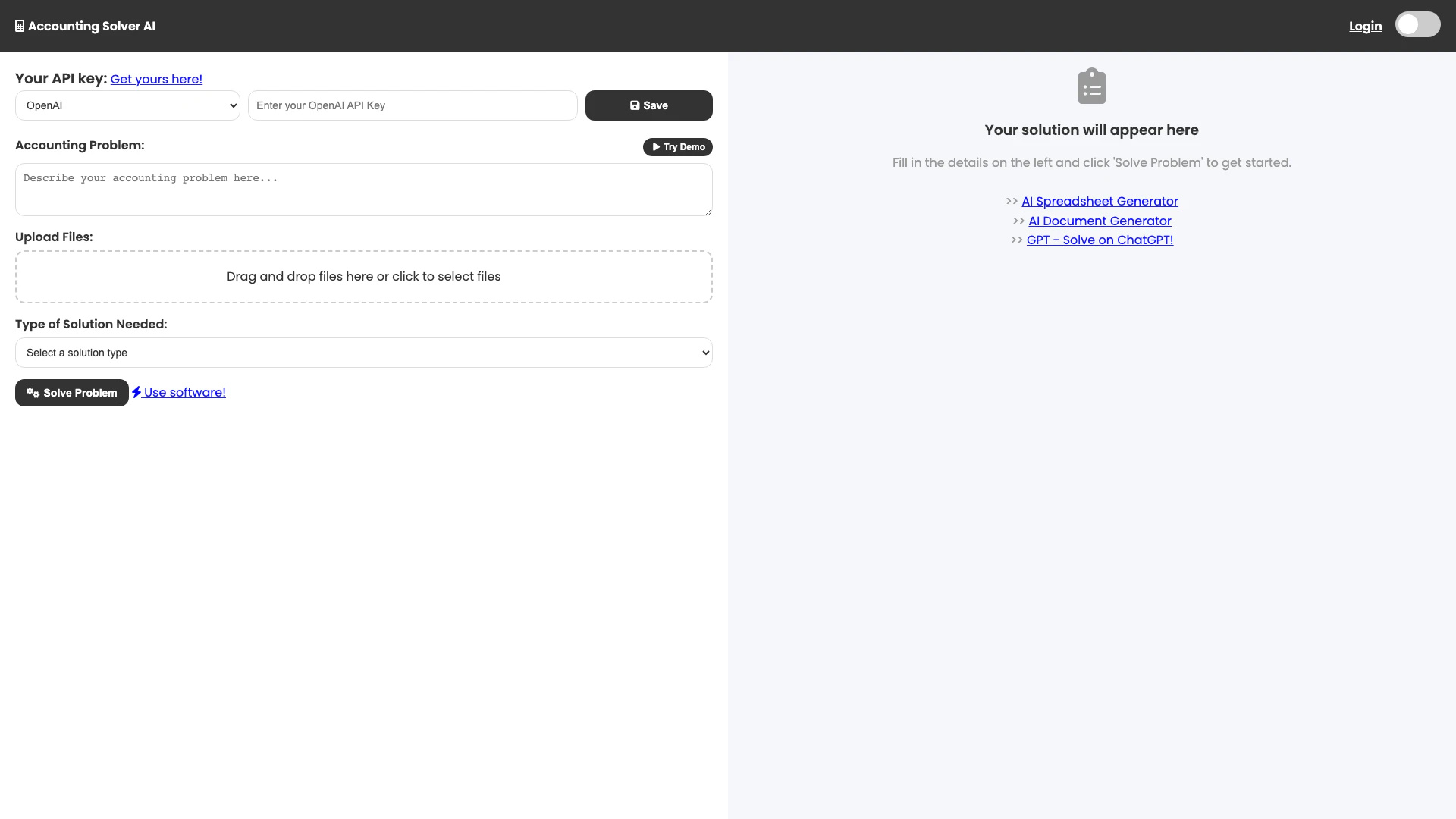Click the file upload drop zone
The height and width of the screenshot is (819, 1456).
363,277
